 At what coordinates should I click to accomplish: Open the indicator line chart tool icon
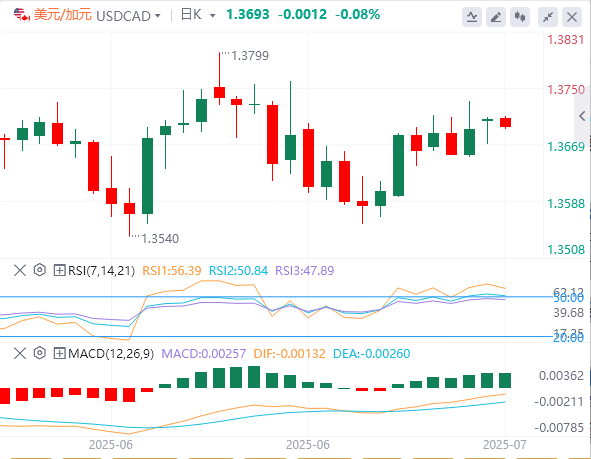(472, 17)
